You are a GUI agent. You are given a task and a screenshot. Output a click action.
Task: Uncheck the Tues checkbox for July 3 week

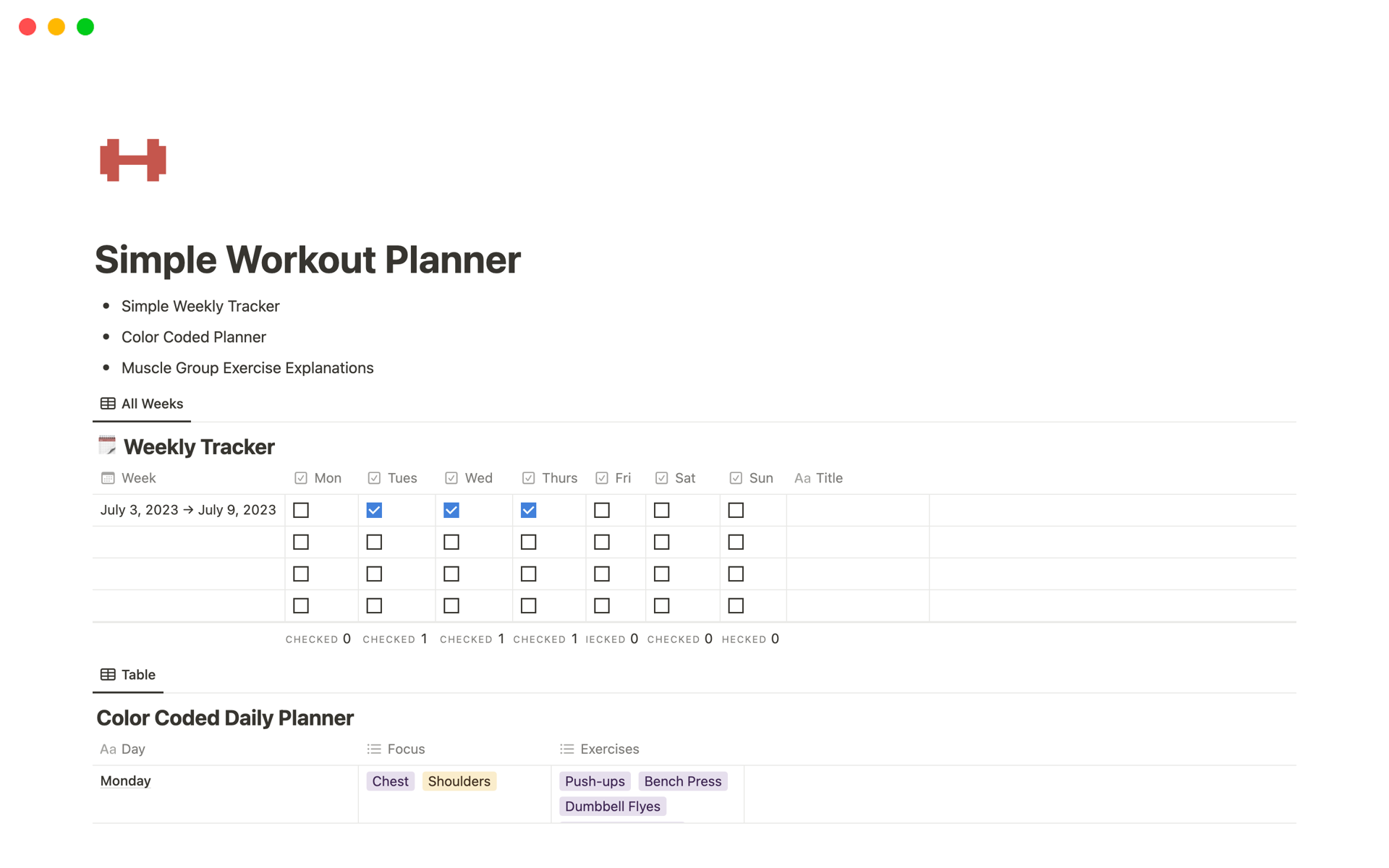[x=374, y=510]
